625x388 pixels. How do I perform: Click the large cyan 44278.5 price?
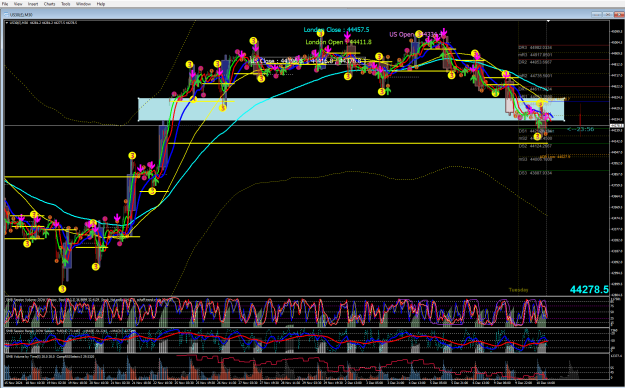tap(589, 290)
